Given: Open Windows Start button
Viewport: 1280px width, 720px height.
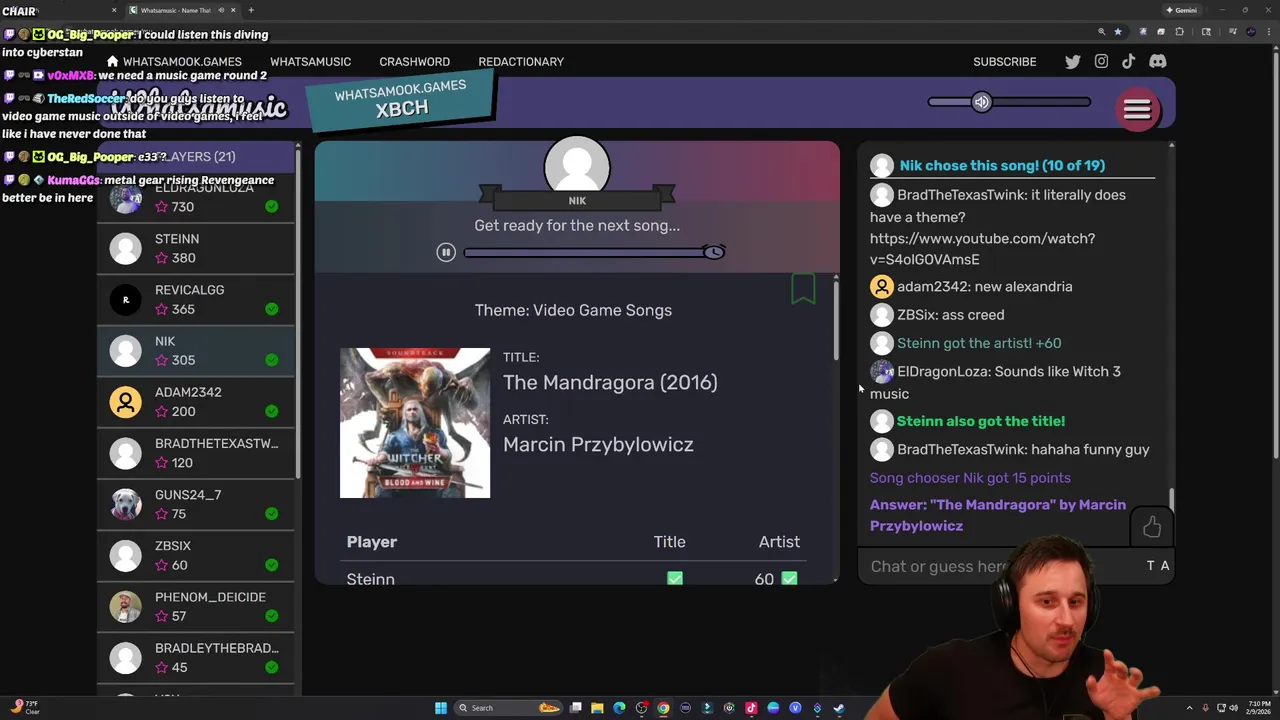Looking at the screenshot, I should (x=441, y=708).
